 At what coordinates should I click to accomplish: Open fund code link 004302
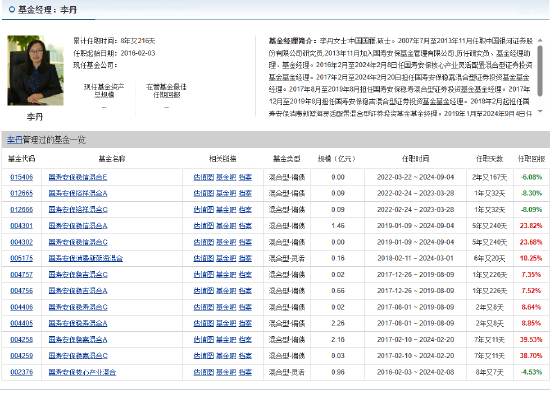(x=21, y=242)
